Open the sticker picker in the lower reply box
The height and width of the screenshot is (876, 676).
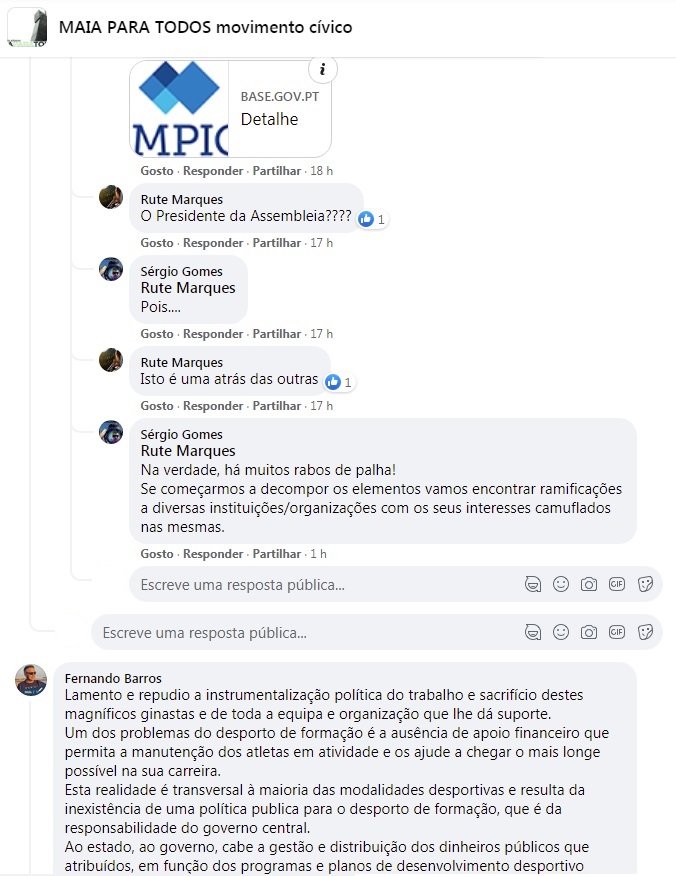(x=645, y=632)
